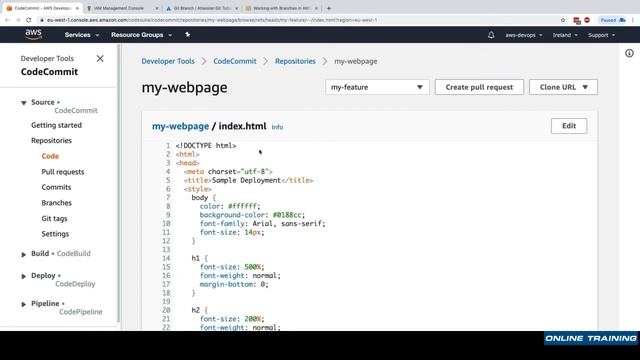The width and height of the screenshot is (640, 360).
Task: Click the line 1 DOCTYPE html text
Action: pos(206,146)
